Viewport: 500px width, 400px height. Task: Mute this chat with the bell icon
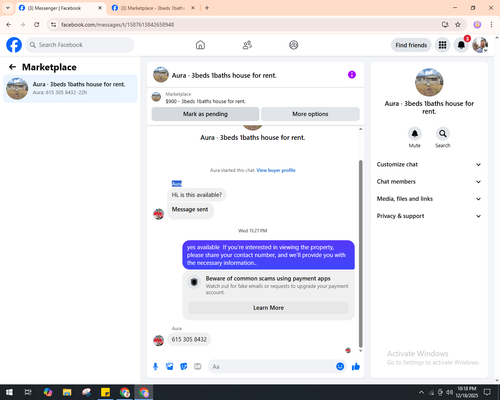415,134
